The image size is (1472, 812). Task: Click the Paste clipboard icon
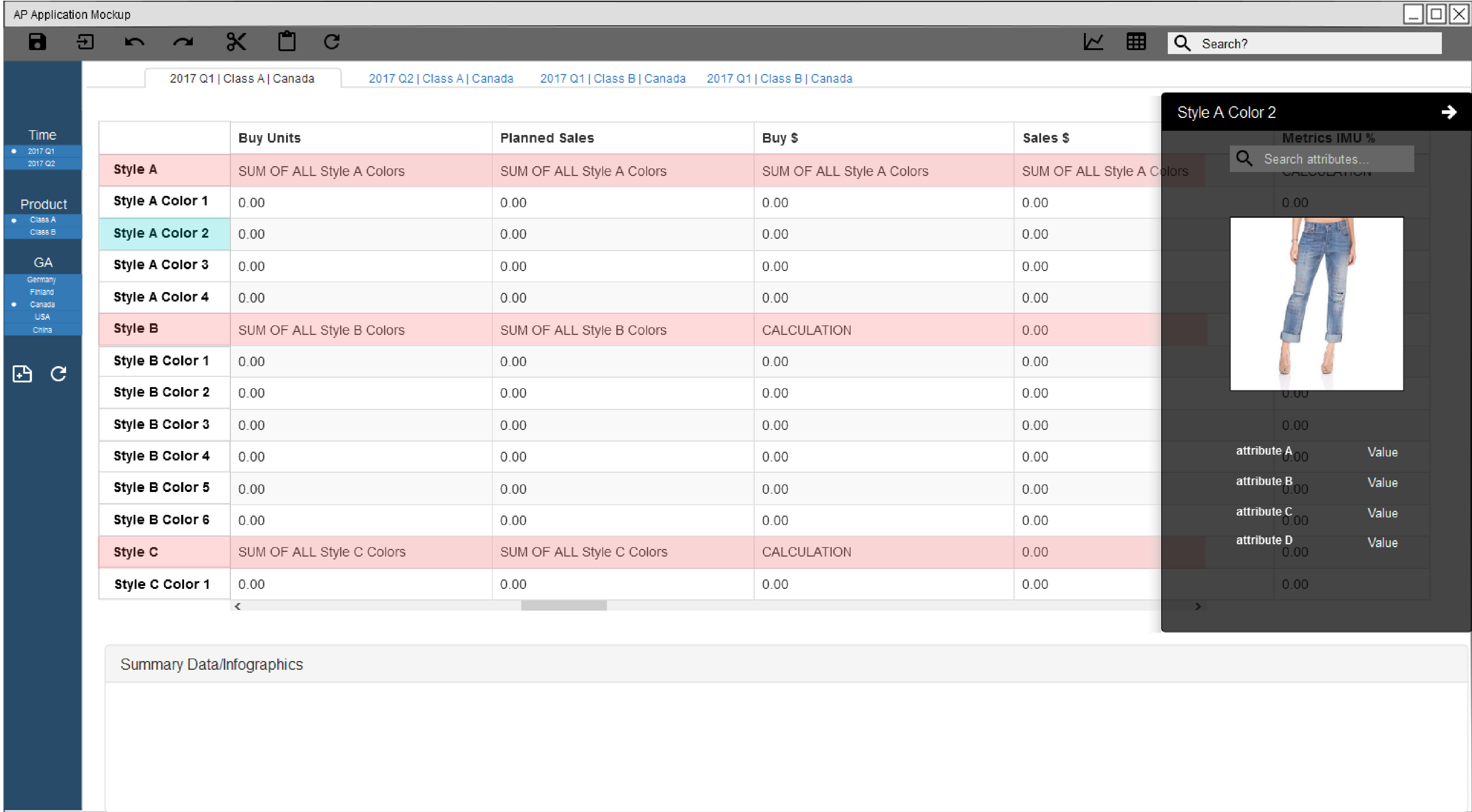coord(286,42)
